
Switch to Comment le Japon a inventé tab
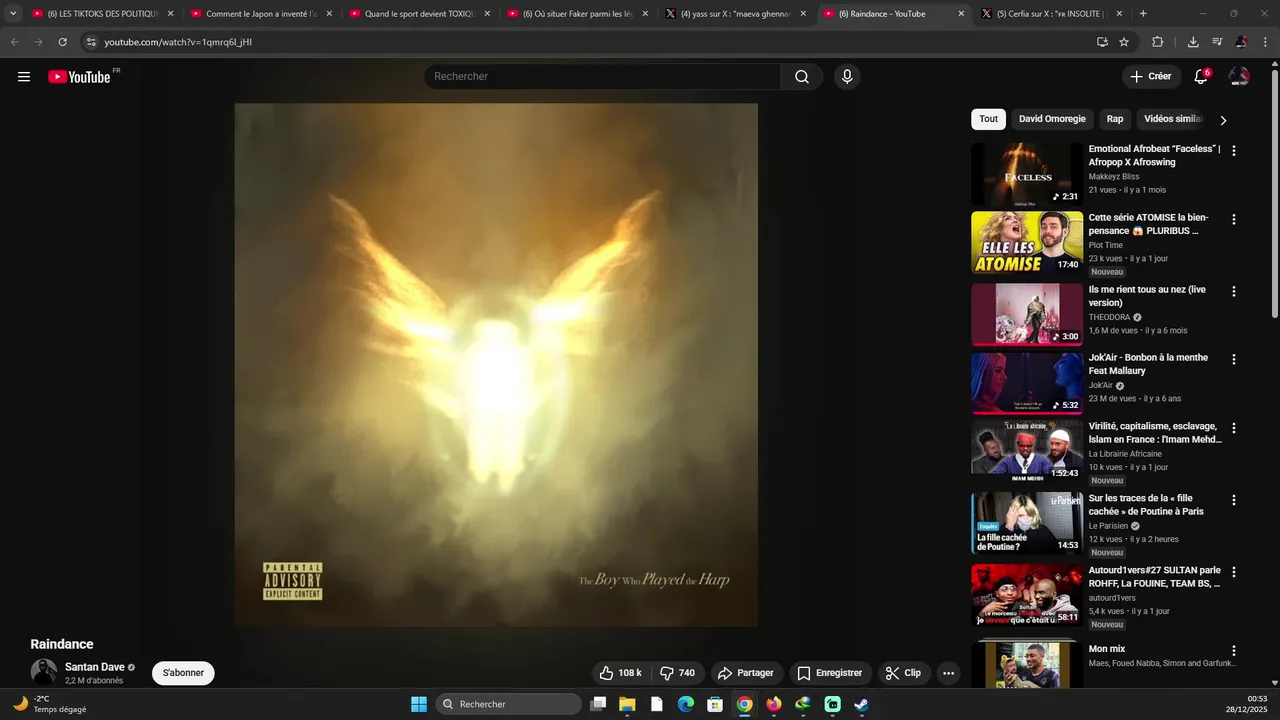tap(260, 14)
